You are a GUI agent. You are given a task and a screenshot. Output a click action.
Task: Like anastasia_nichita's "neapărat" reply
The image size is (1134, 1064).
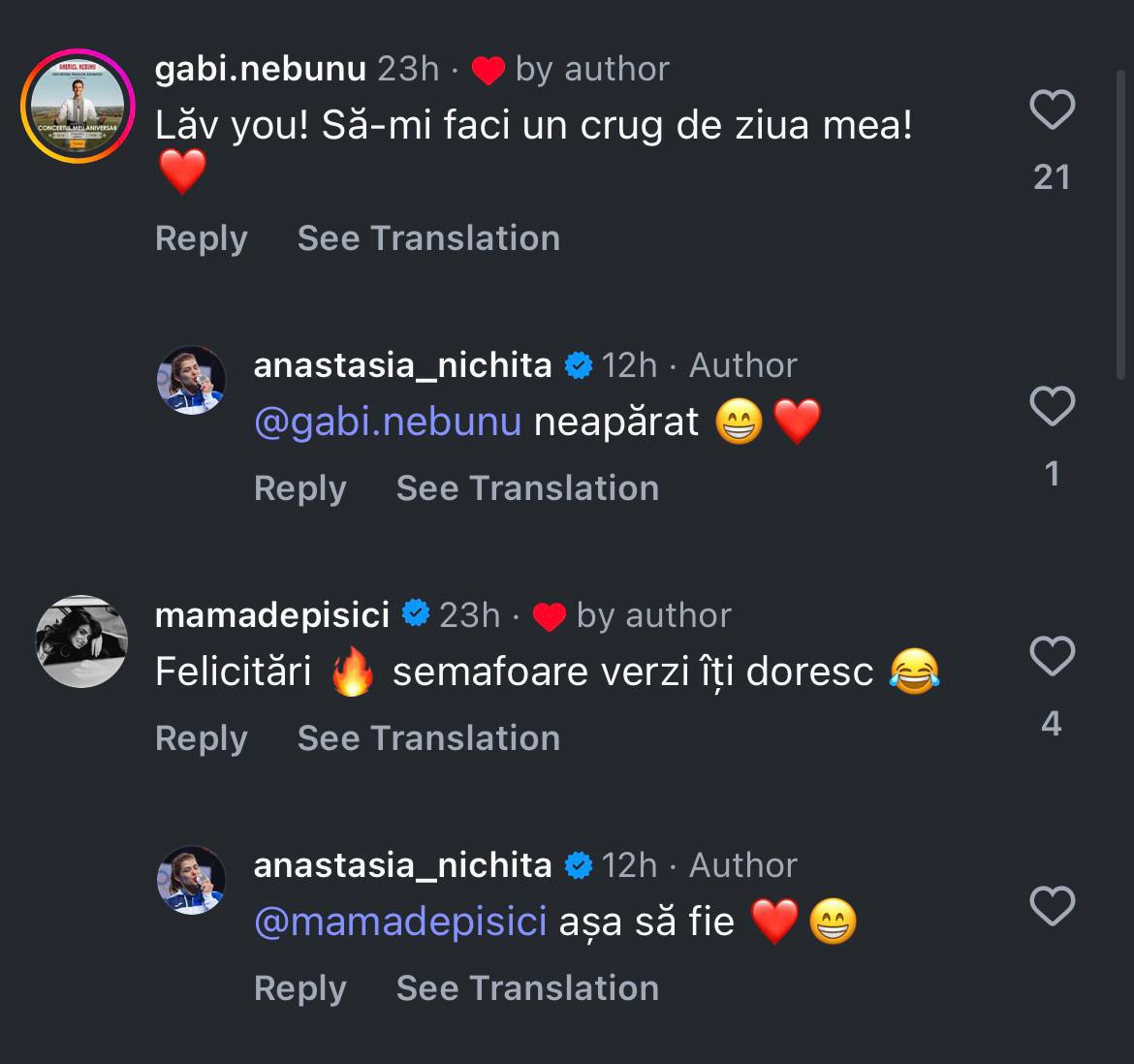coord(1052,406)
